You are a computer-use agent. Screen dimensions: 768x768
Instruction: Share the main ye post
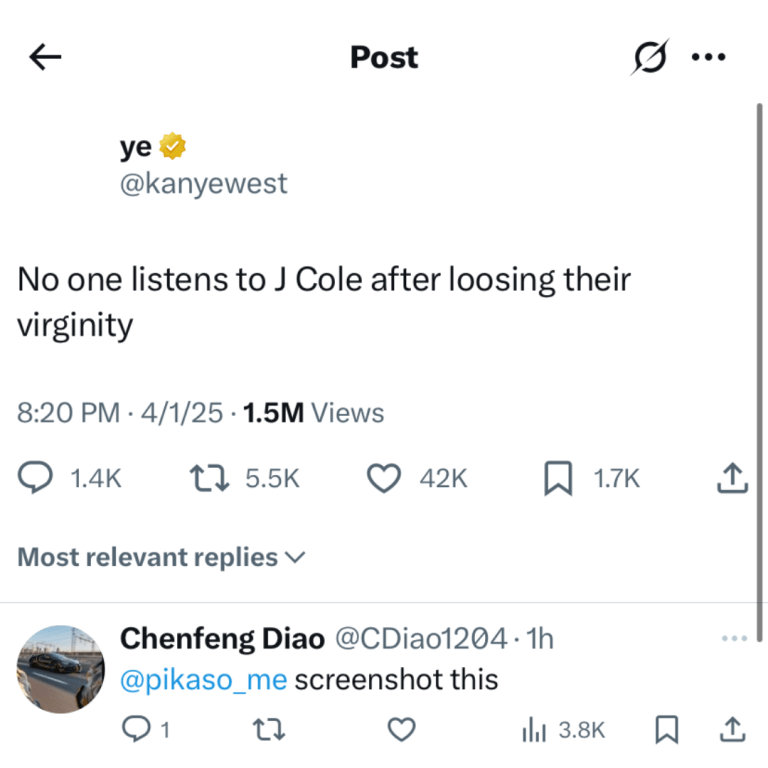(733, 479)
